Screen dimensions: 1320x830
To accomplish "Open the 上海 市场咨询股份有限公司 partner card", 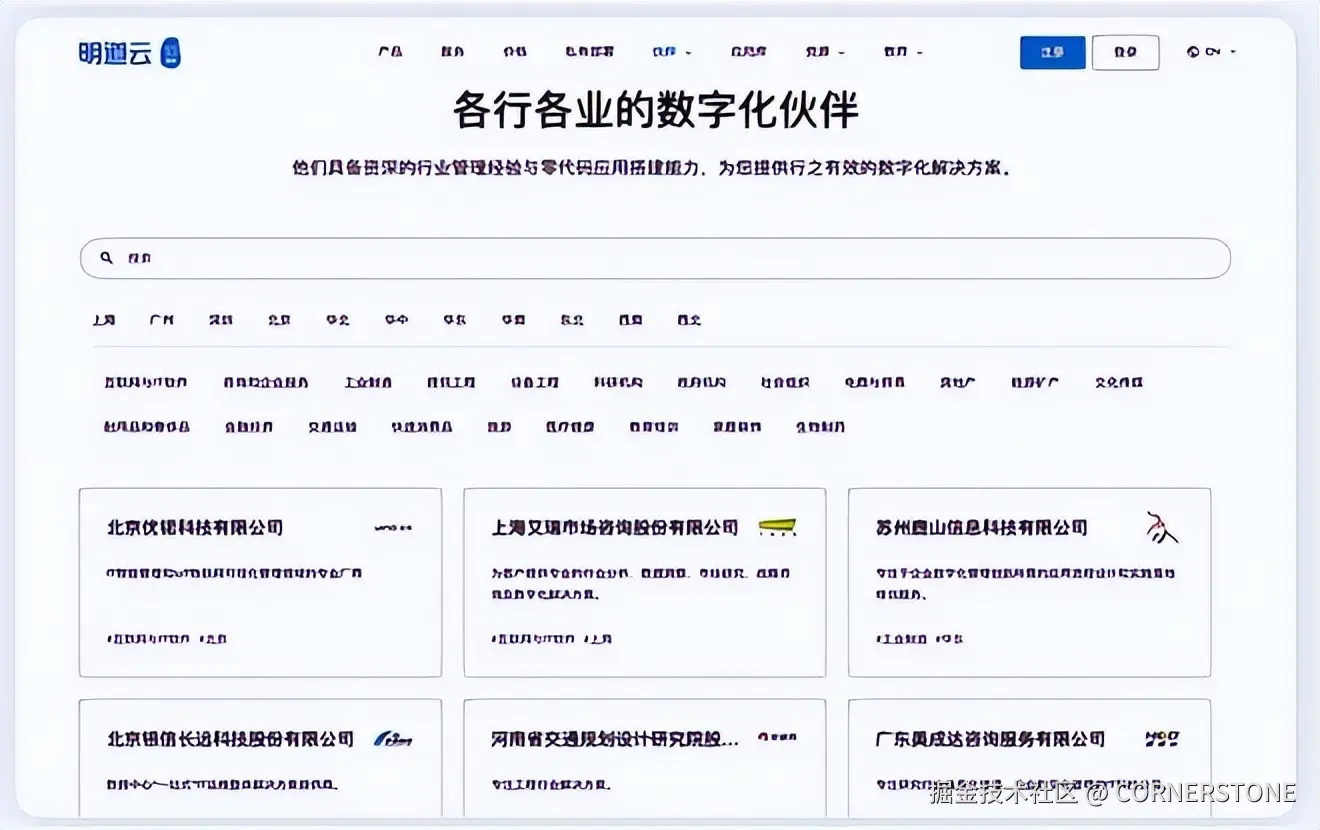I will point(645,582).
